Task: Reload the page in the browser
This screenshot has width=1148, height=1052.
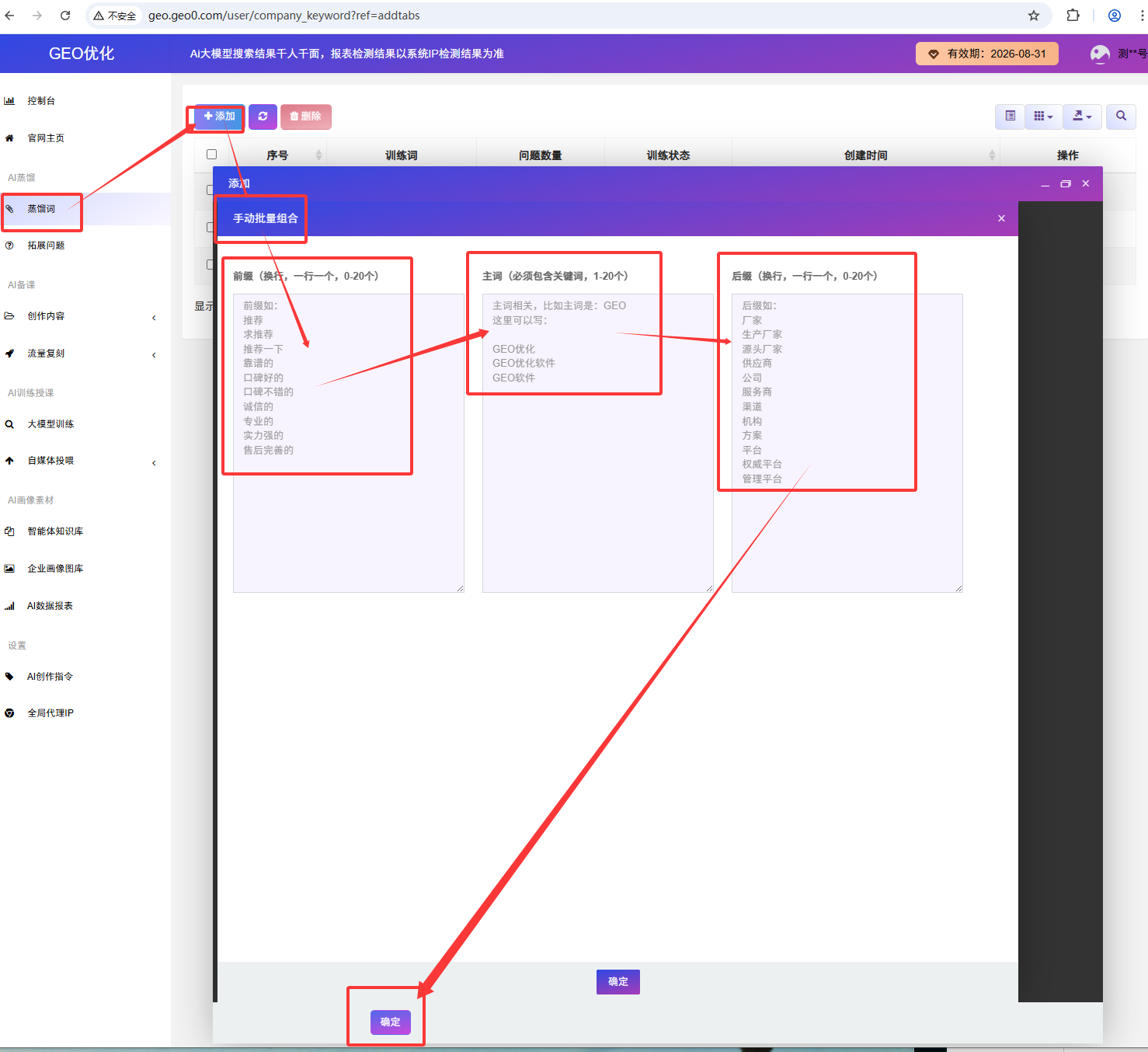Action: click(x=65, y=16)
